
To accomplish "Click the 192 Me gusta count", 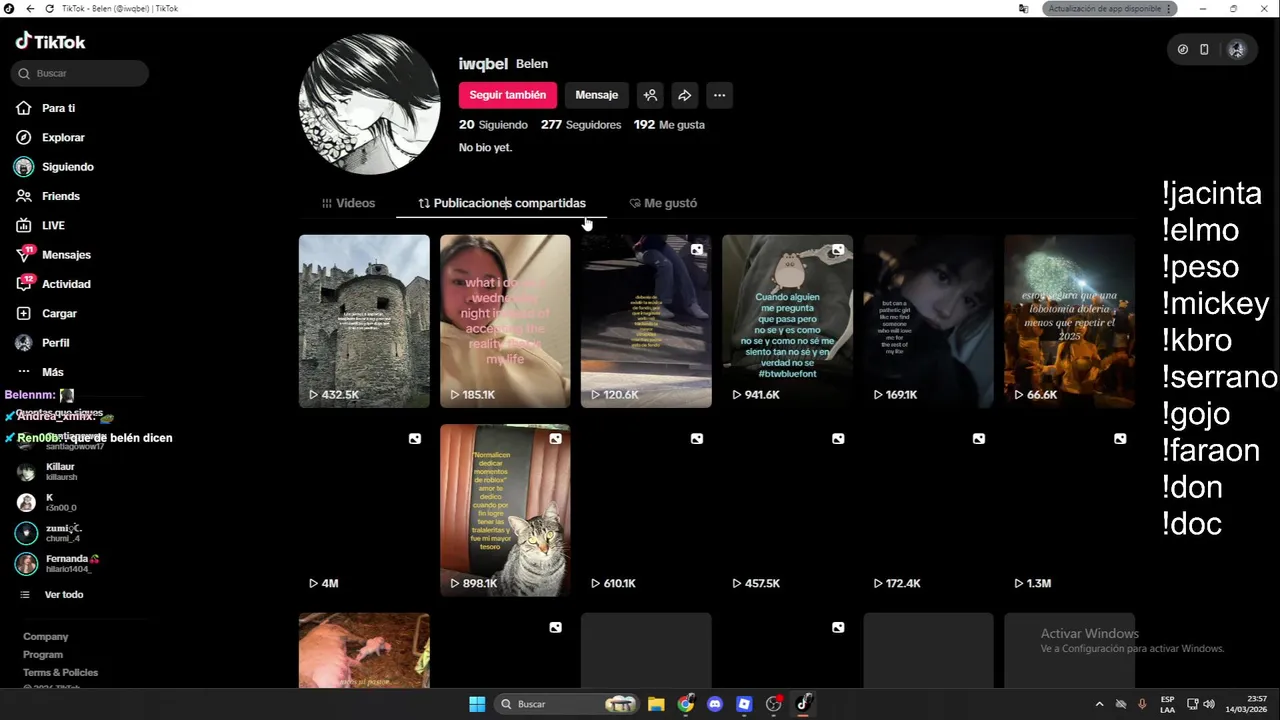I will pos(669,125).
